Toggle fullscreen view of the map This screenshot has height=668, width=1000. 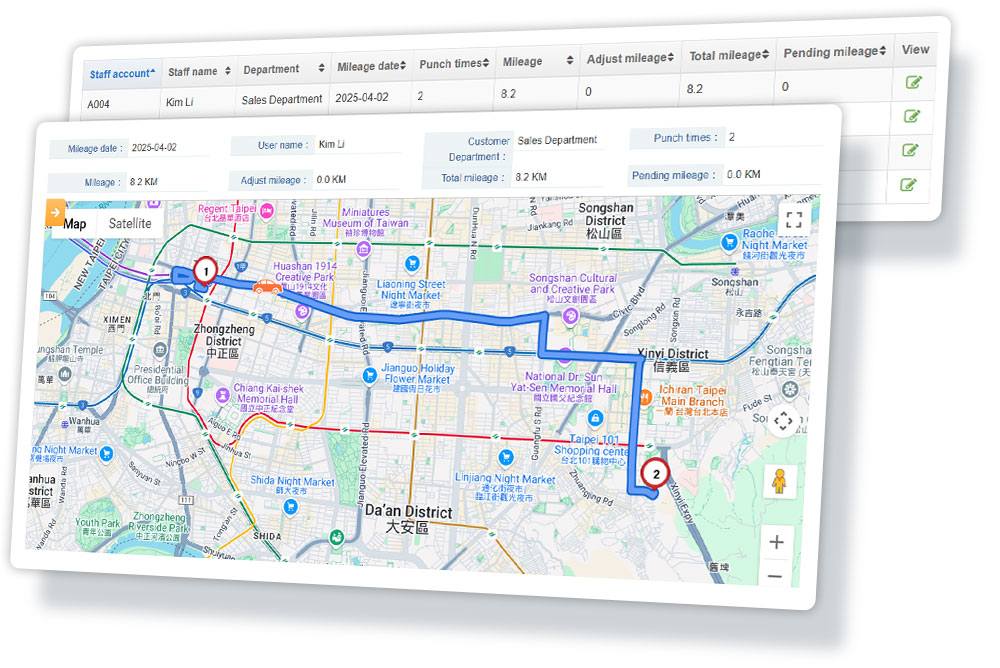point(794,220)
